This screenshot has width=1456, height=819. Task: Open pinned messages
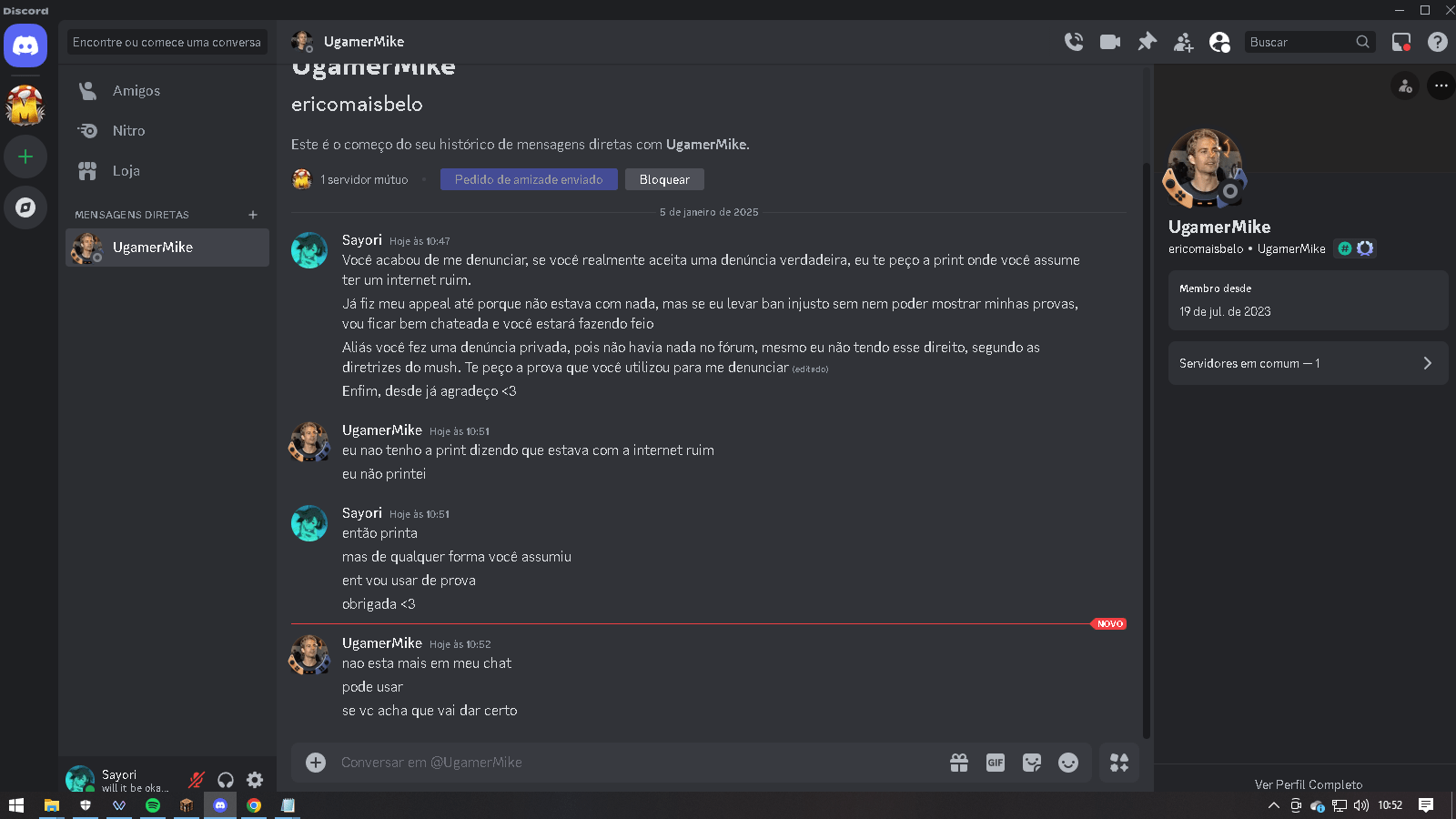tap(1147, 42)
